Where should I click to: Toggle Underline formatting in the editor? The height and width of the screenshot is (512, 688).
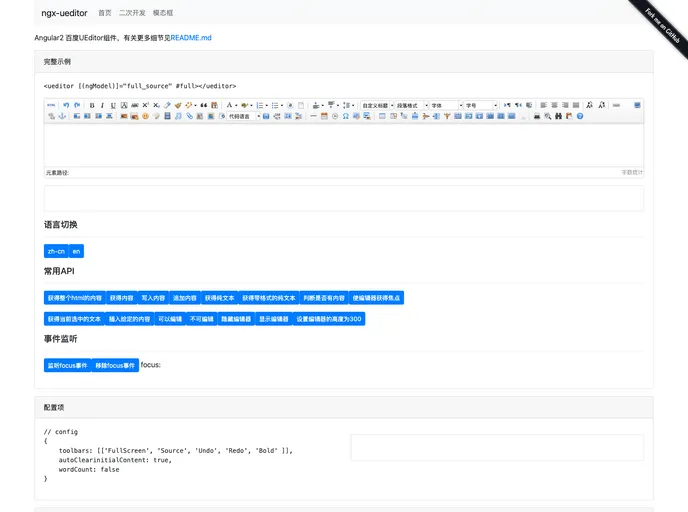pos(113,105)
